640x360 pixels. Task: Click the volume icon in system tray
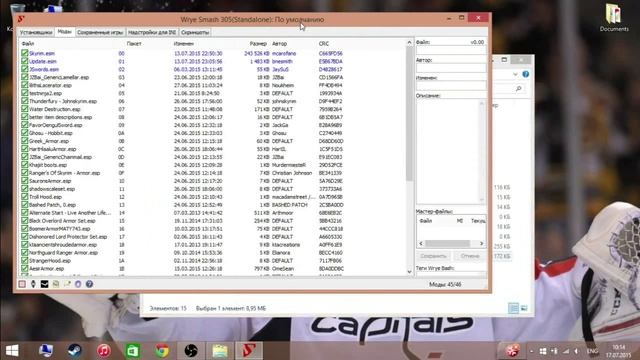(x=576, y=351)
